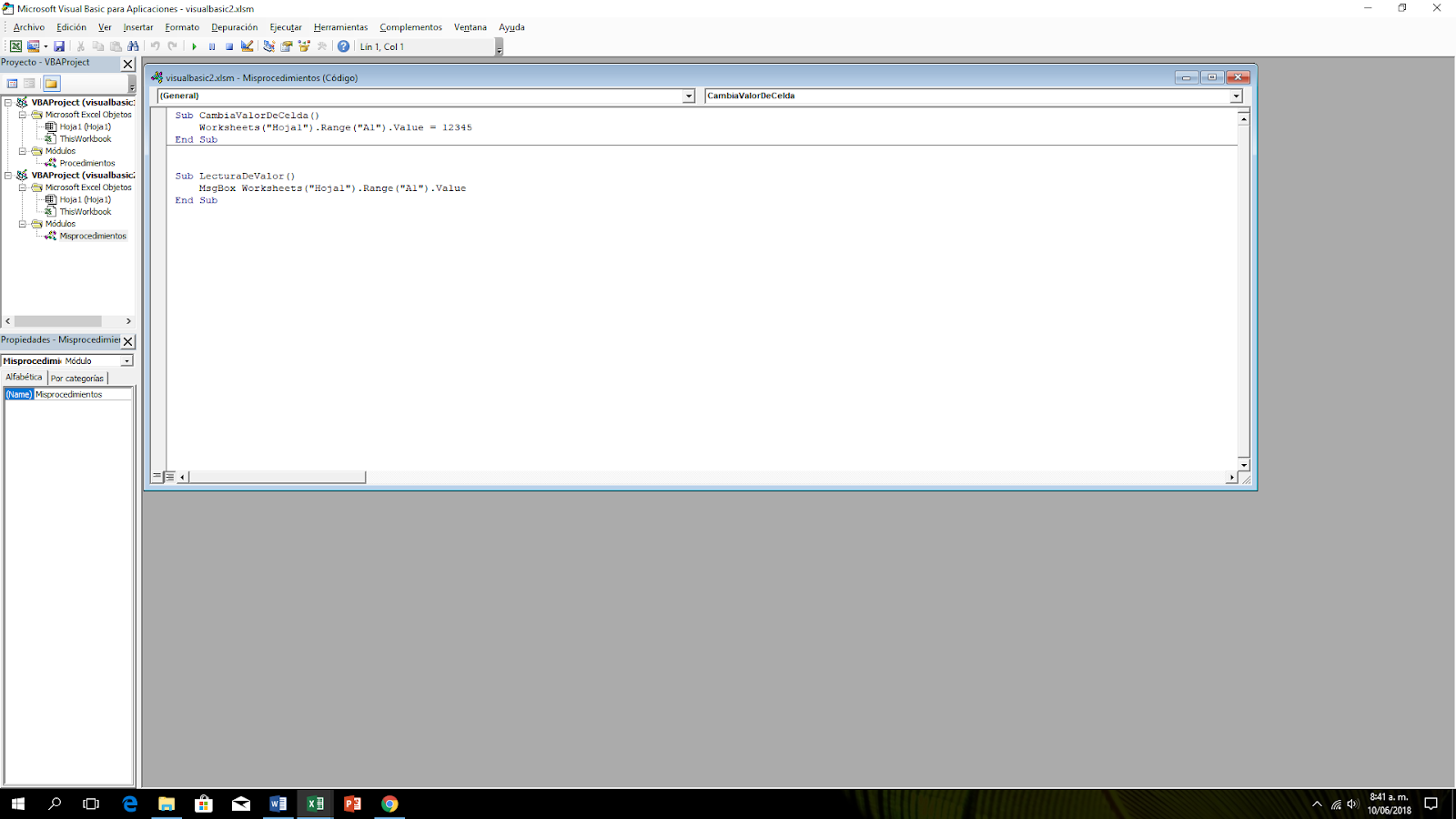Switch to the Por categorías tab in Properties
Viewport: 1456px width, 819px height.
tap(77, 377)
